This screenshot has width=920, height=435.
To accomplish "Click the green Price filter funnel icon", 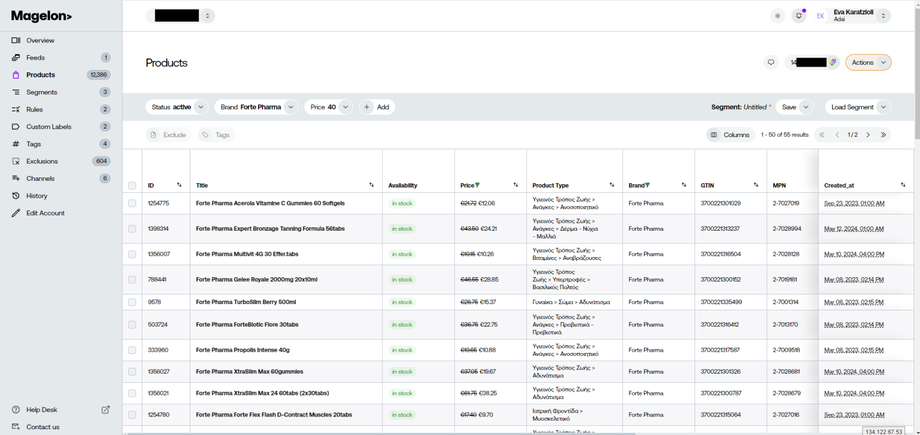I will coord(477,185).
